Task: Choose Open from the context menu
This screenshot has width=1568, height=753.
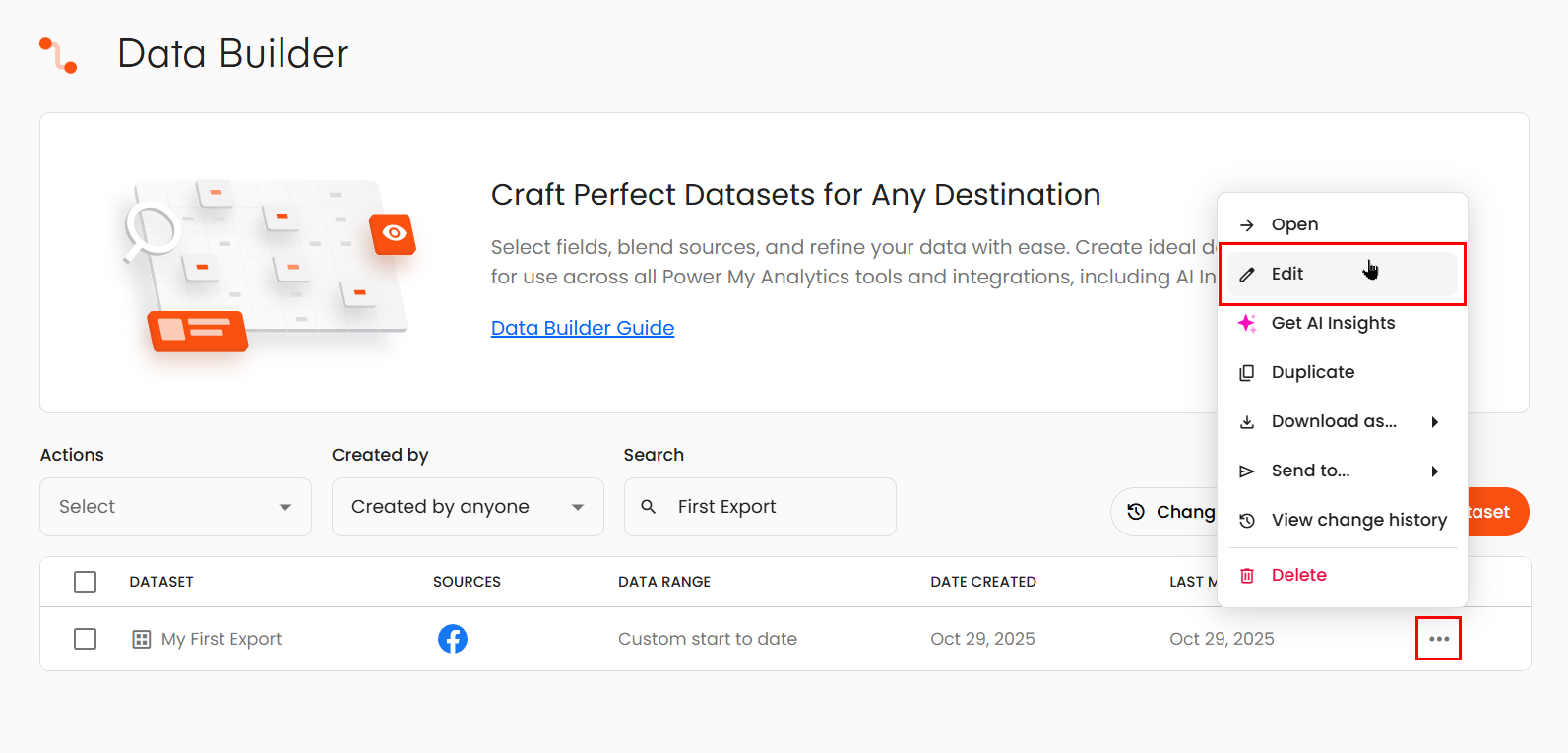Action: pos(1294,224)
